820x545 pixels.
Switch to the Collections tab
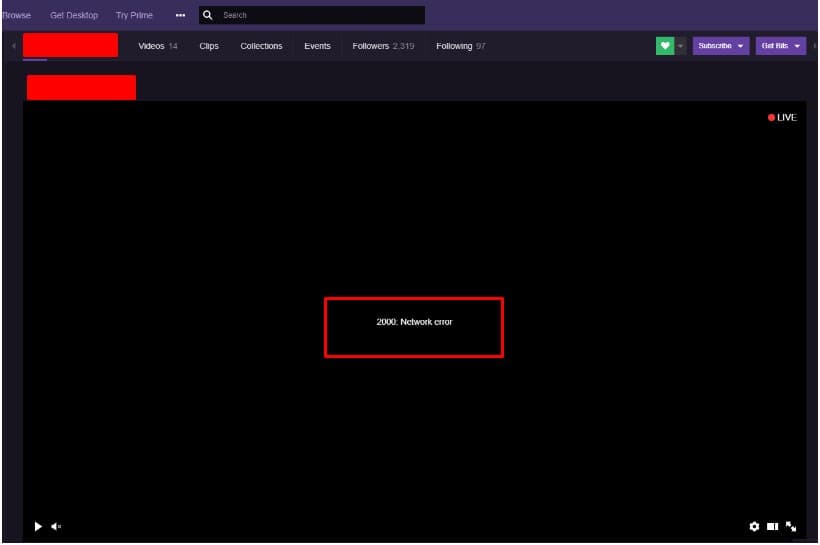[261, 46]
